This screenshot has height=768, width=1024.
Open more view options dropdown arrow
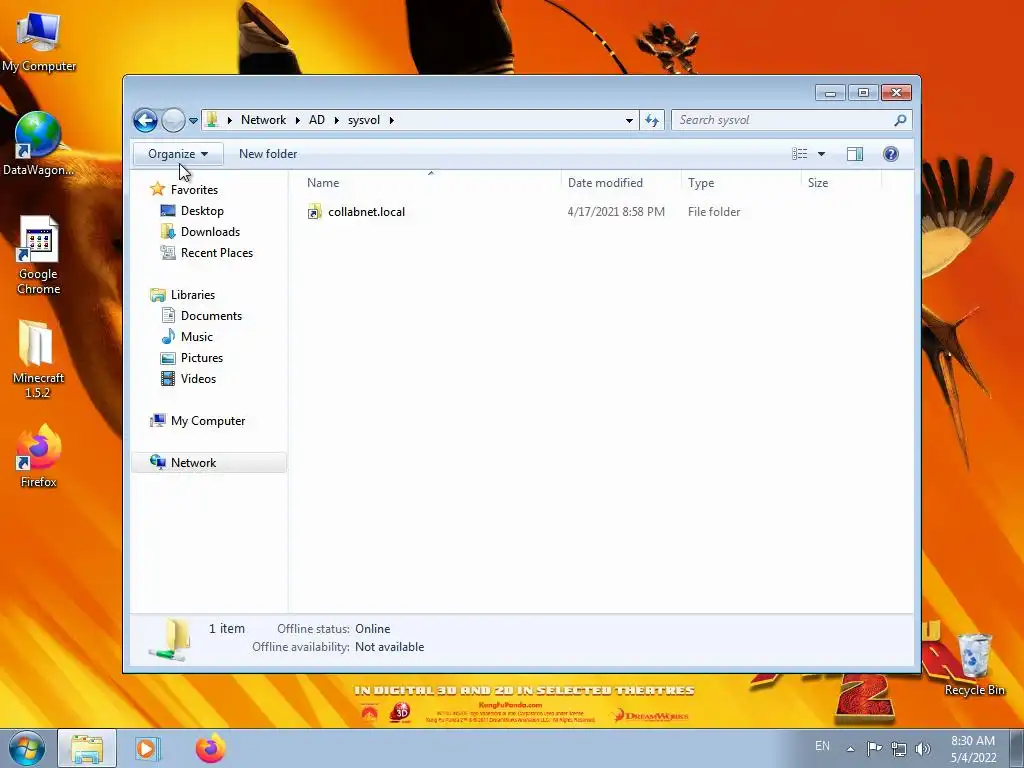click(x=822, y=154)
